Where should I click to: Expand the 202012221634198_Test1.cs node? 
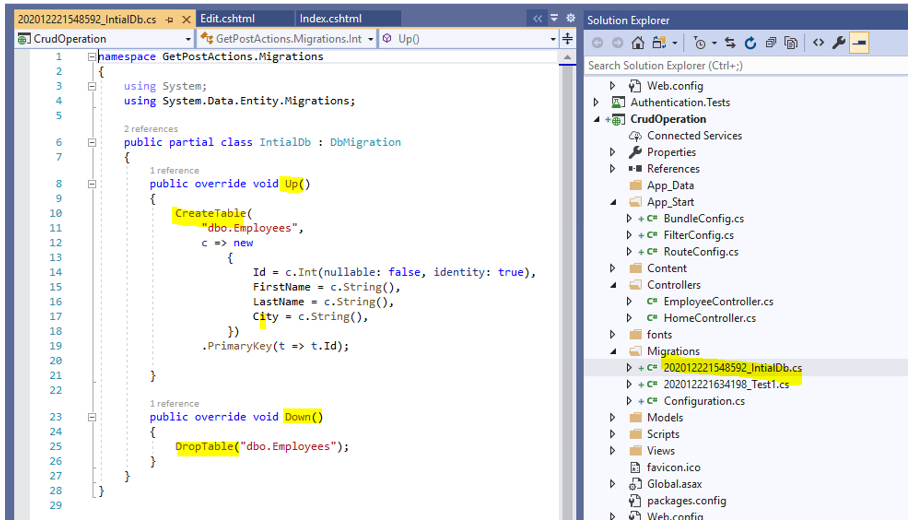629,385
